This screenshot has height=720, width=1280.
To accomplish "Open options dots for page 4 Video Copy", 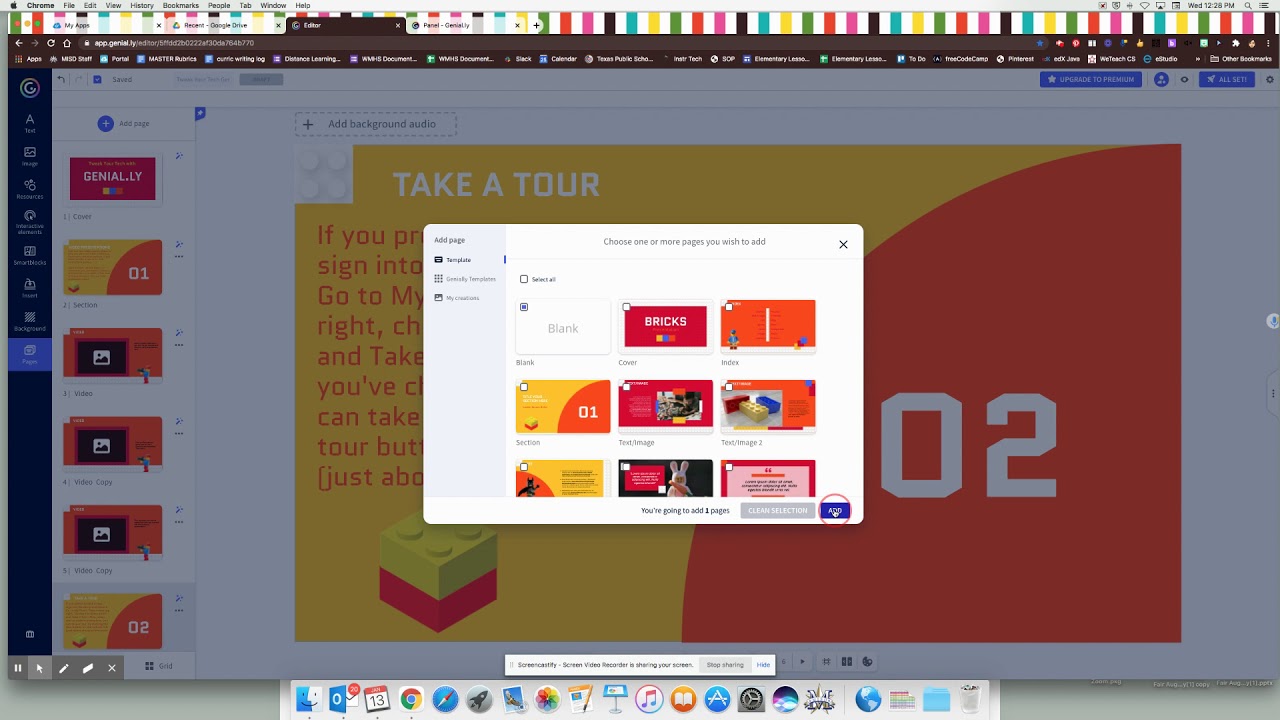I will pyautogui.click(x=179, y=434).
